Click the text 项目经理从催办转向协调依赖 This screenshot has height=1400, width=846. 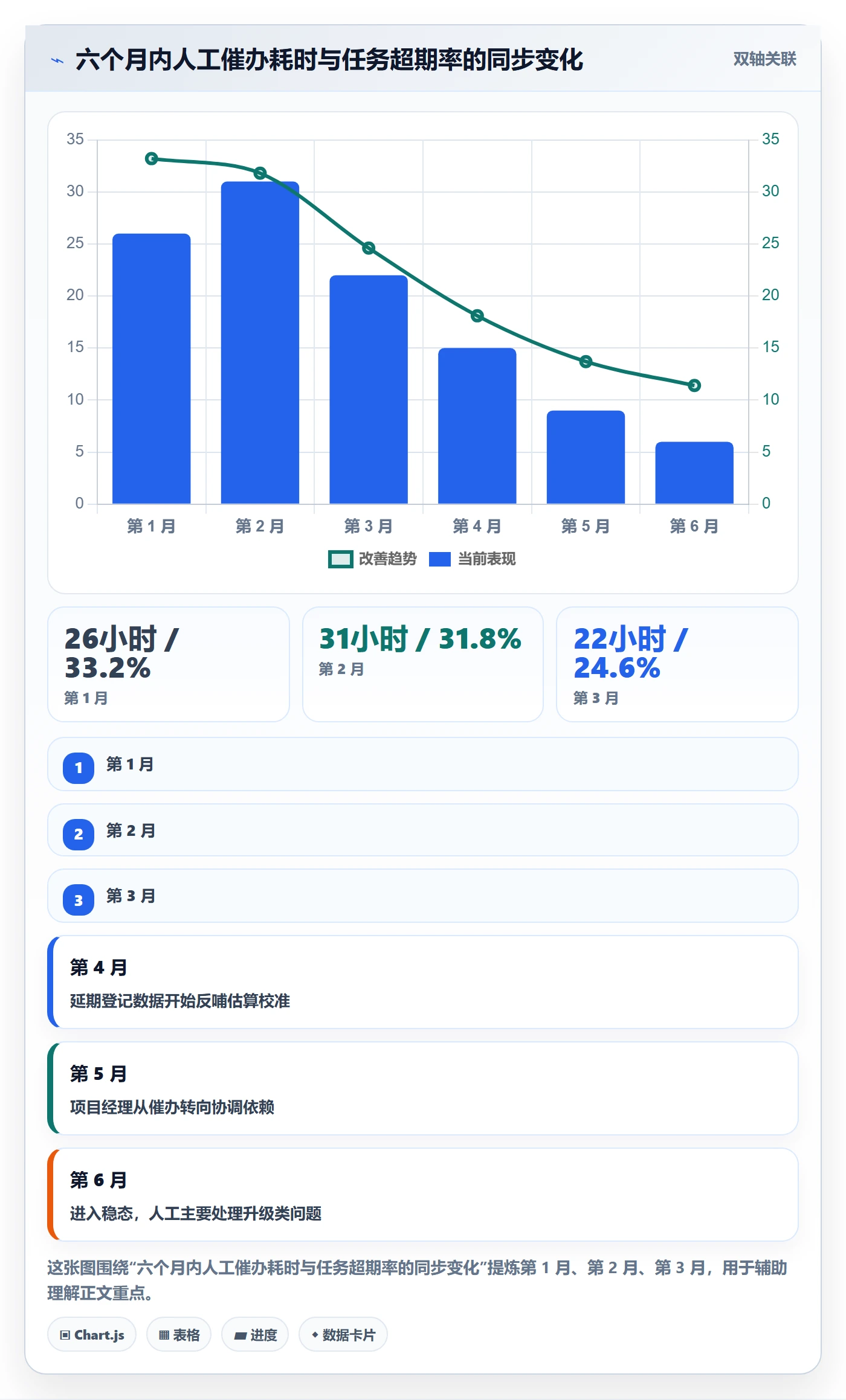172,1107
